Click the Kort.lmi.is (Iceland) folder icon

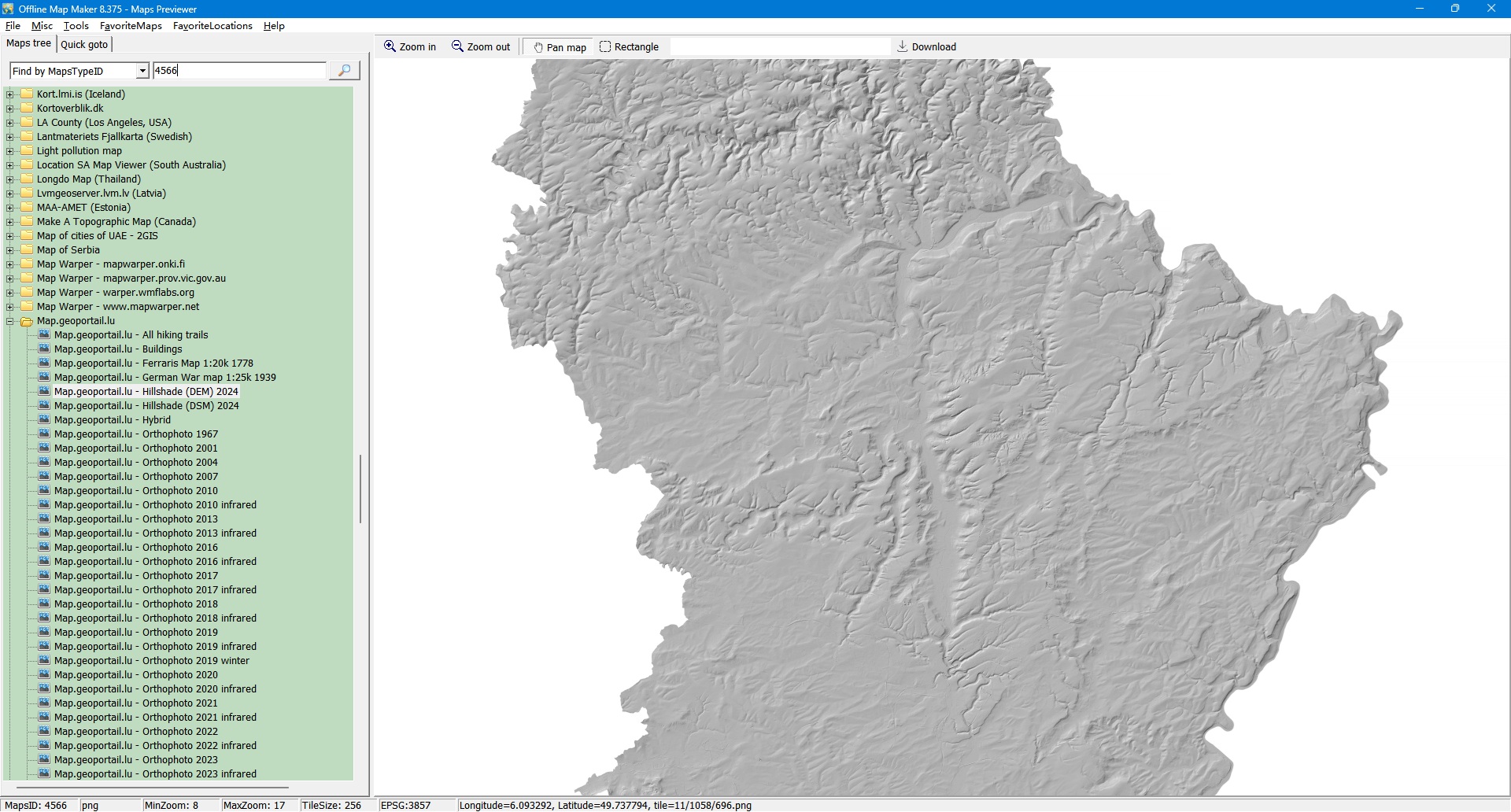tap(27, 94)
